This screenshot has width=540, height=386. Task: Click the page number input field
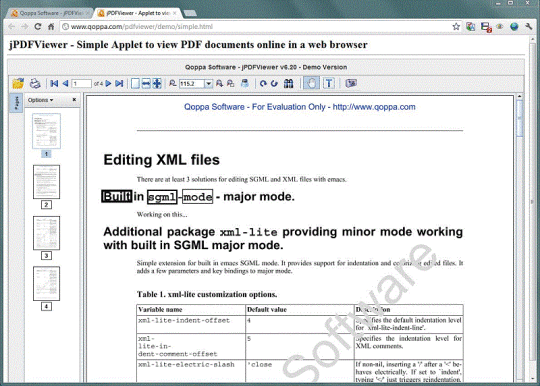pyautogui.click(x=82, y=84)
